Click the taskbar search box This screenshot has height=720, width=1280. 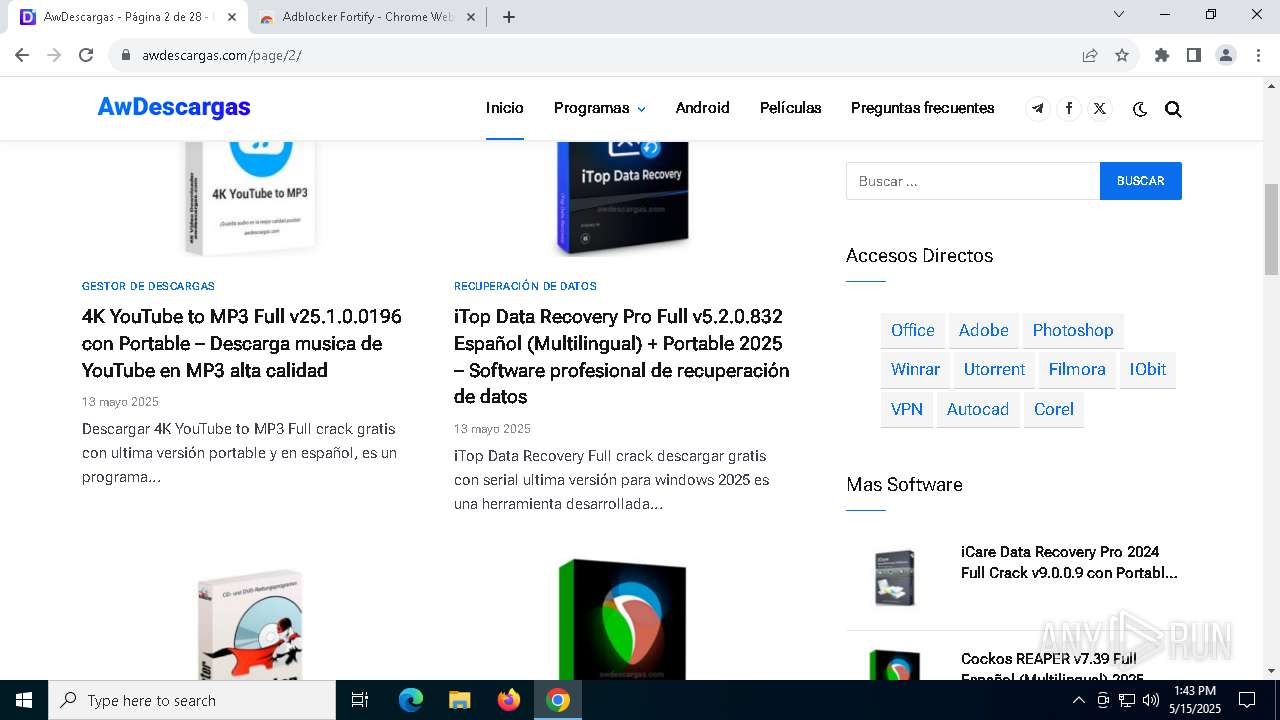[x=192, y=700]
